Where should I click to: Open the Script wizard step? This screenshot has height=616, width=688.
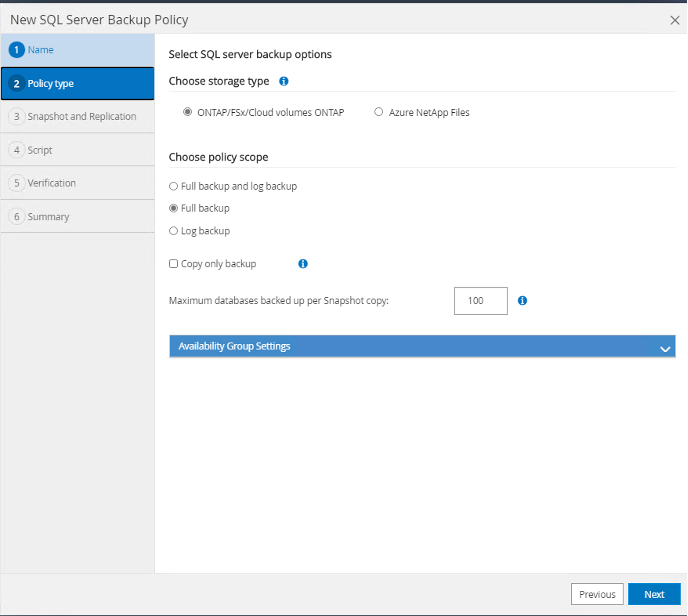click(x=40, y=150)
